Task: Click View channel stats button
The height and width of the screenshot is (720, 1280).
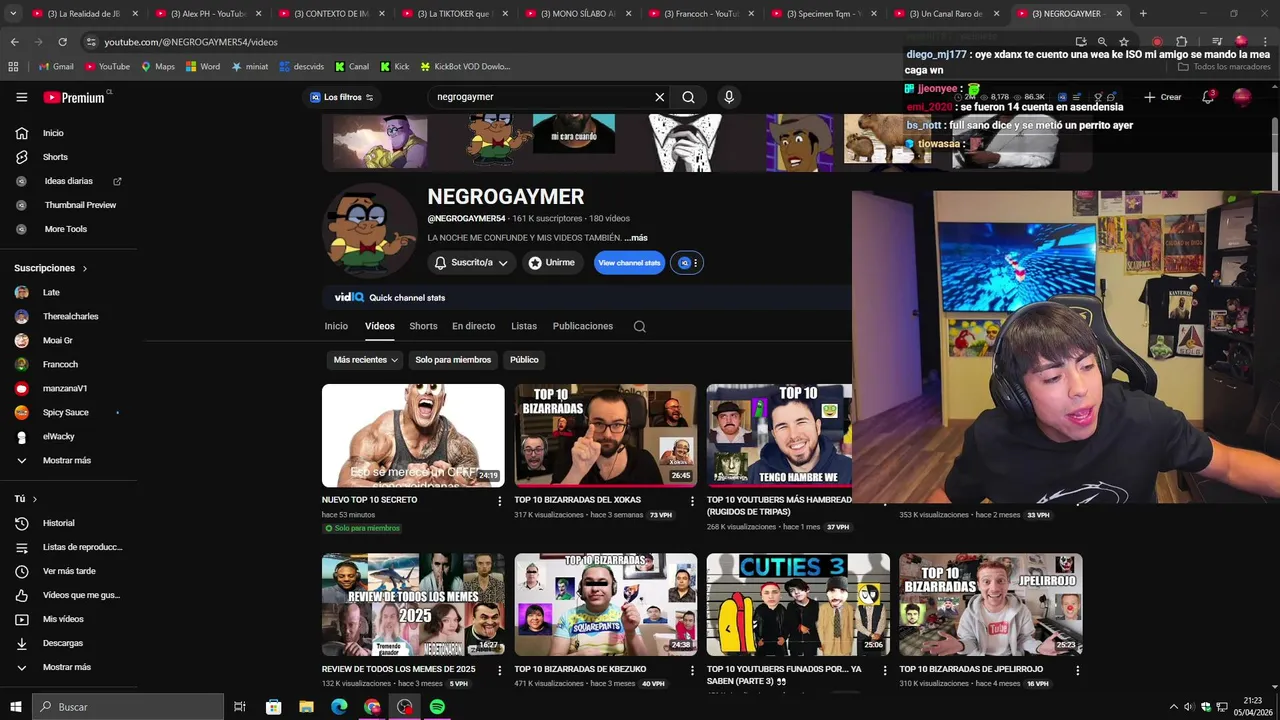Action: 629,263
